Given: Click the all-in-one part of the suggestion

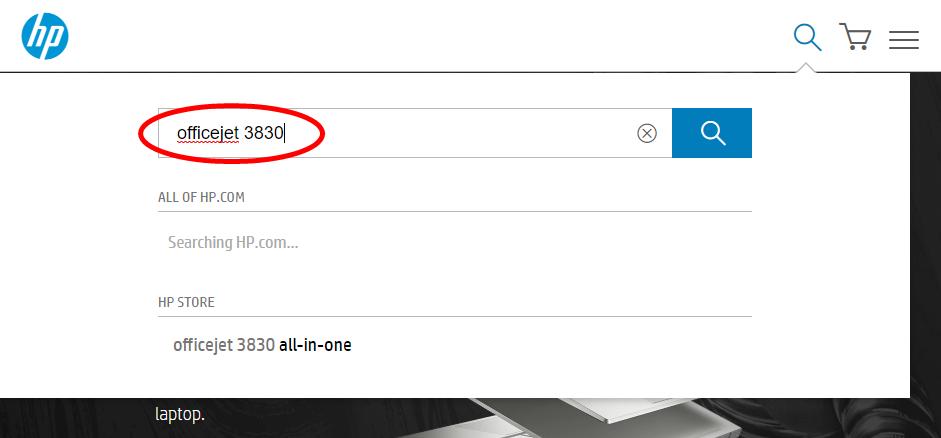Looking at the screenshot, I should click(315, 345).
